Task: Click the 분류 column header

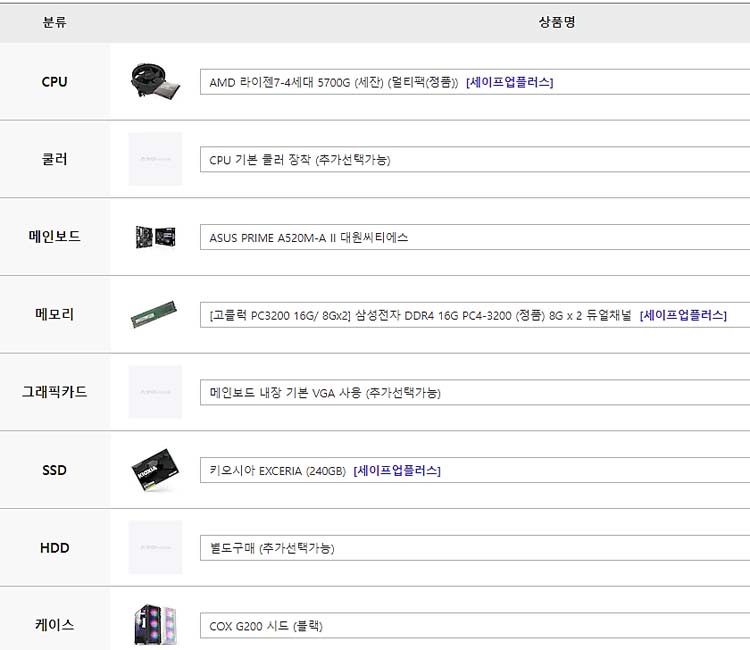Action: click(x=55, y=22)
